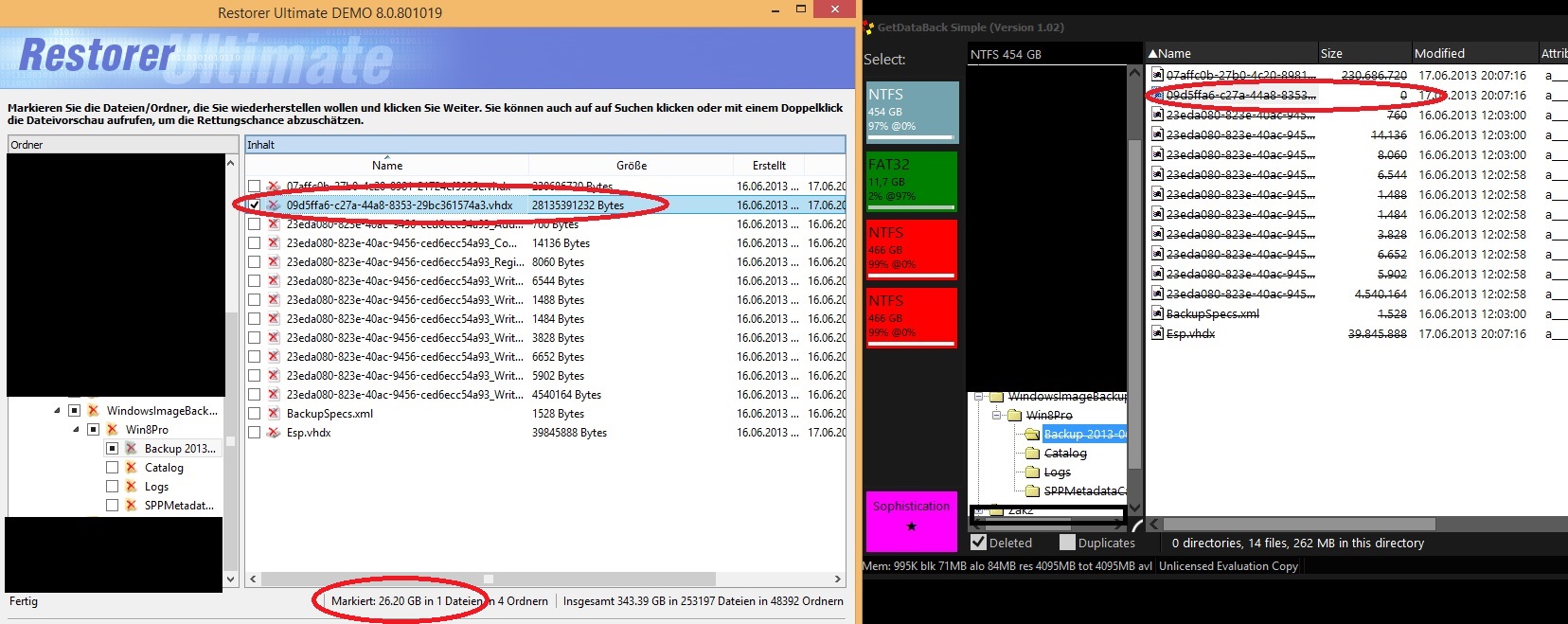Screen dimensions: 1568x624
Task: Select the NTFS 454 GB drive tile
Action: pyautogui.click(x=912, y=112)
